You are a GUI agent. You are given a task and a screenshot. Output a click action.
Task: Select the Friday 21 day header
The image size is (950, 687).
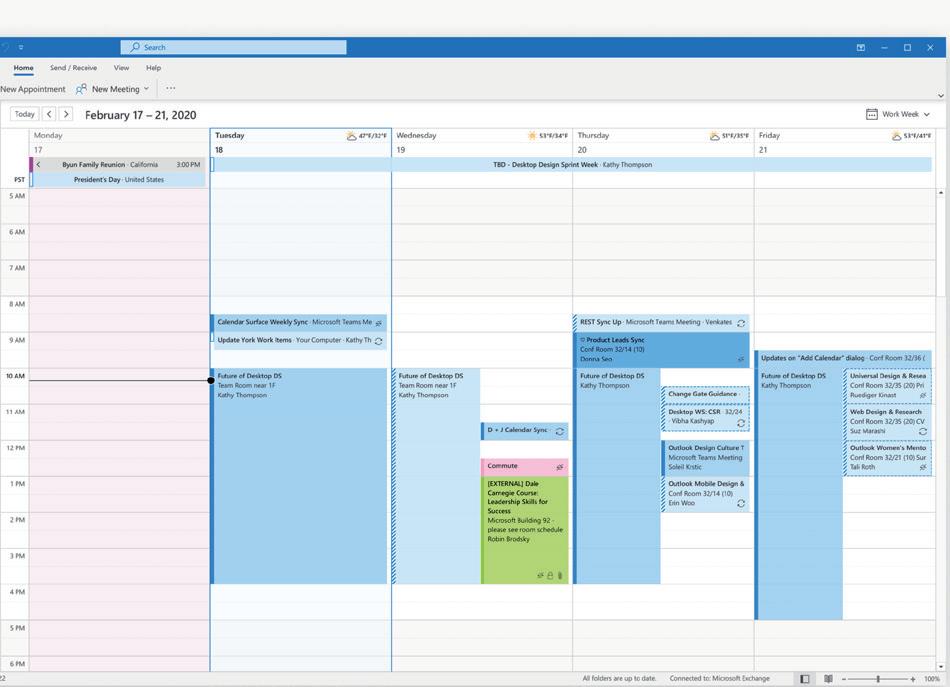click(845, 142)
